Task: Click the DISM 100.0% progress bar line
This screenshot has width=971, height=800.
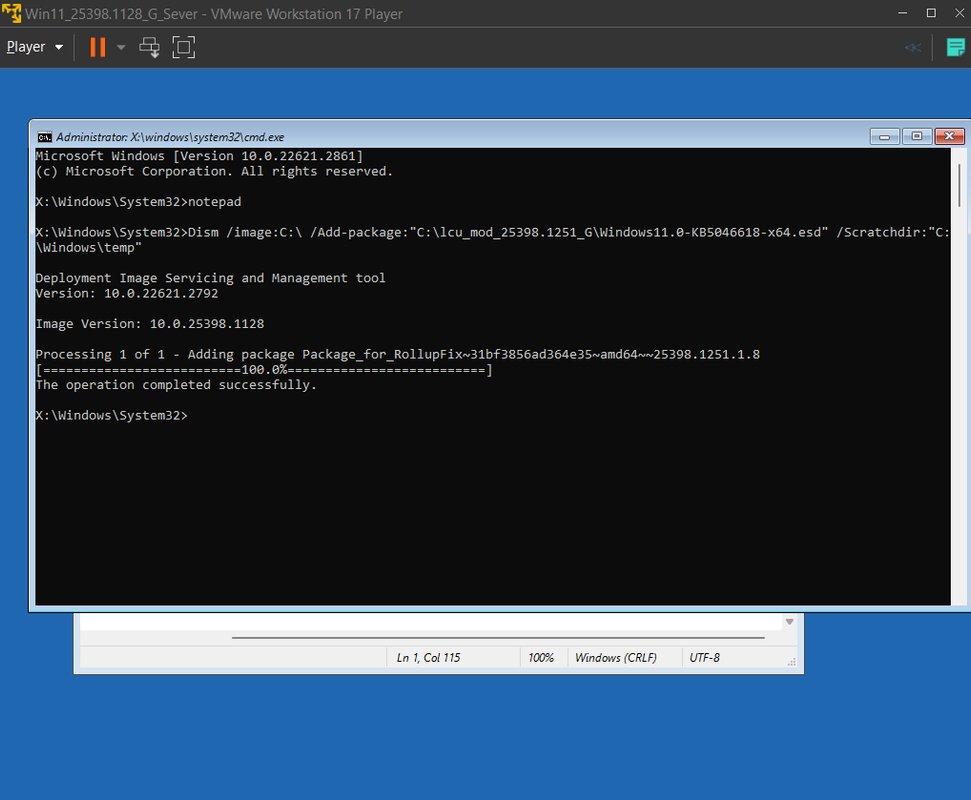Action: 264,370
